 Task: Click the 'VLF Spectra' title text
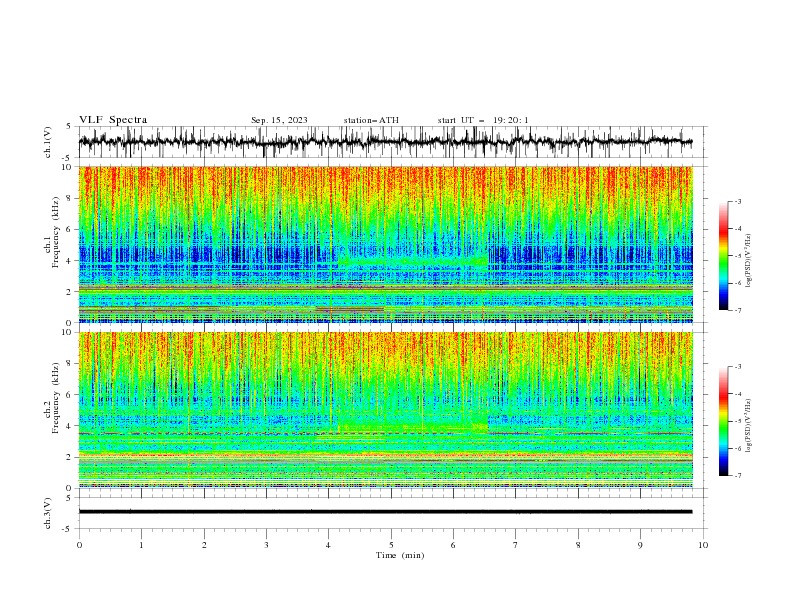(x=113, y=120)
